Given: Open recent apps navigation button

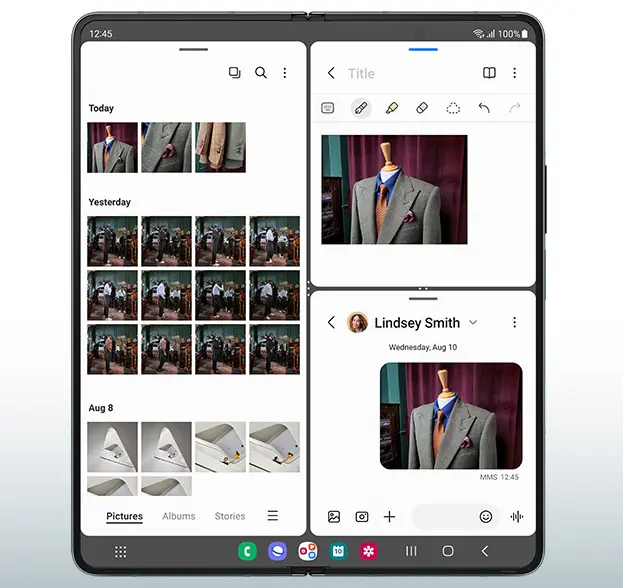Looking at the screenshot, I should click(x=411, y=551).
